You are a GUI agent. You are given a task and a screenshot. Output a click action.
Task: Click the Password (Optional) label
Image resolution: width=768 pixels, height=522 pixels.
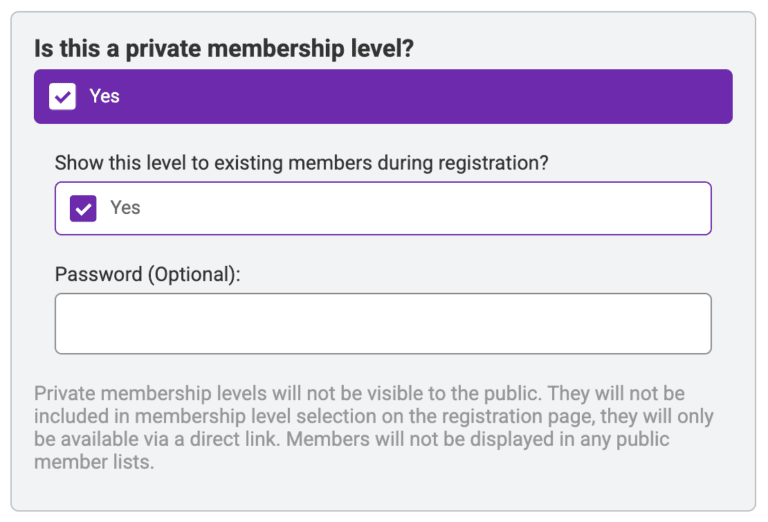(x=147, y=274)
